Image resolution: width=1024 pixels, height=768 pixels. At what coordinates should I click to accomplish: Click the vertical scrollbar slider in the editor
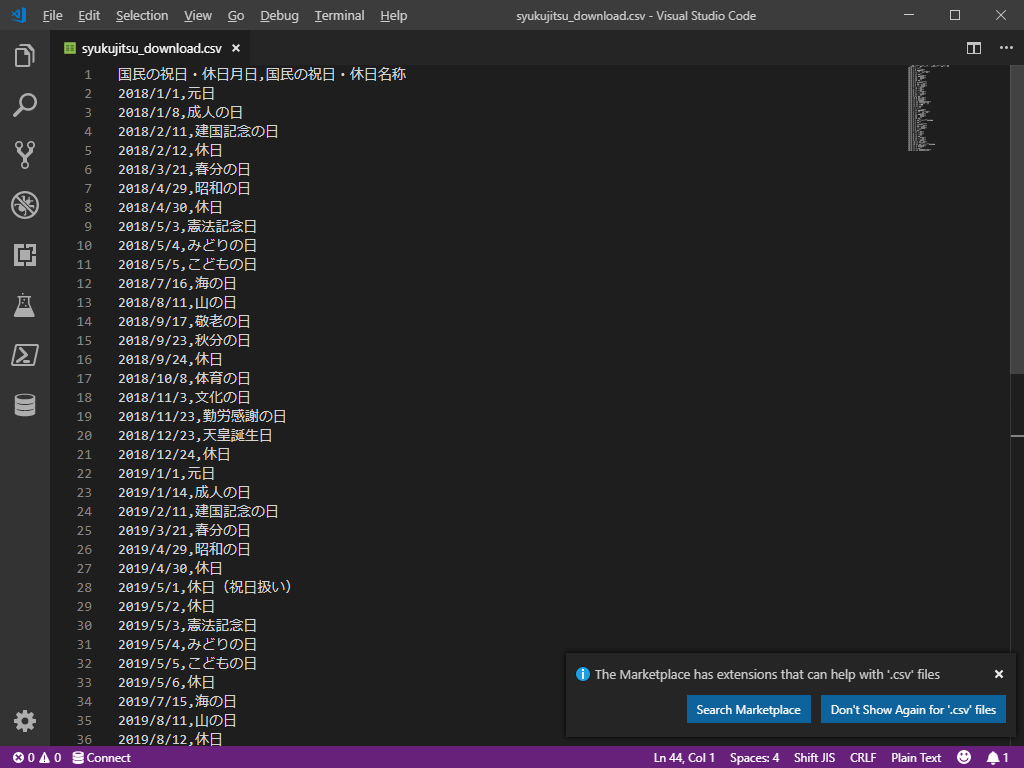tap(1017, 220)
